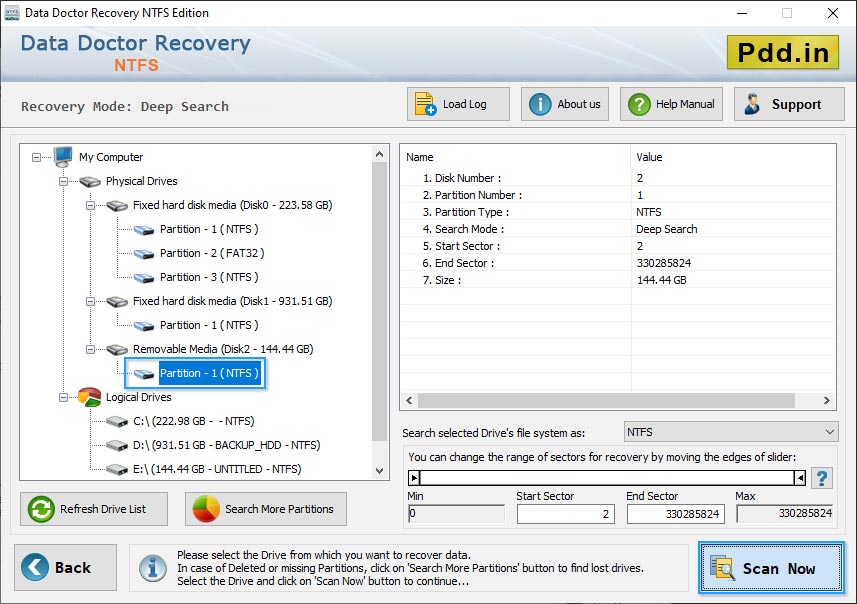The width and height of the screenshot is (857, 604).
Task: Click the sector range slider track
Action: coord(607,478)
